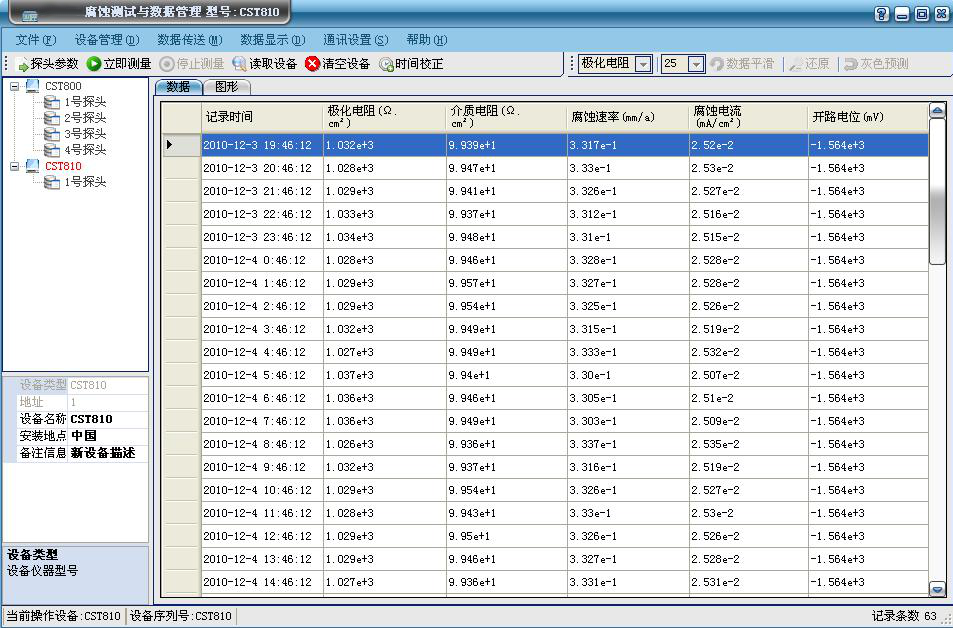Clear device with red 清空设备 icon
The width and height of the screenshot is (953, 628).
click(x=312, y=64)
